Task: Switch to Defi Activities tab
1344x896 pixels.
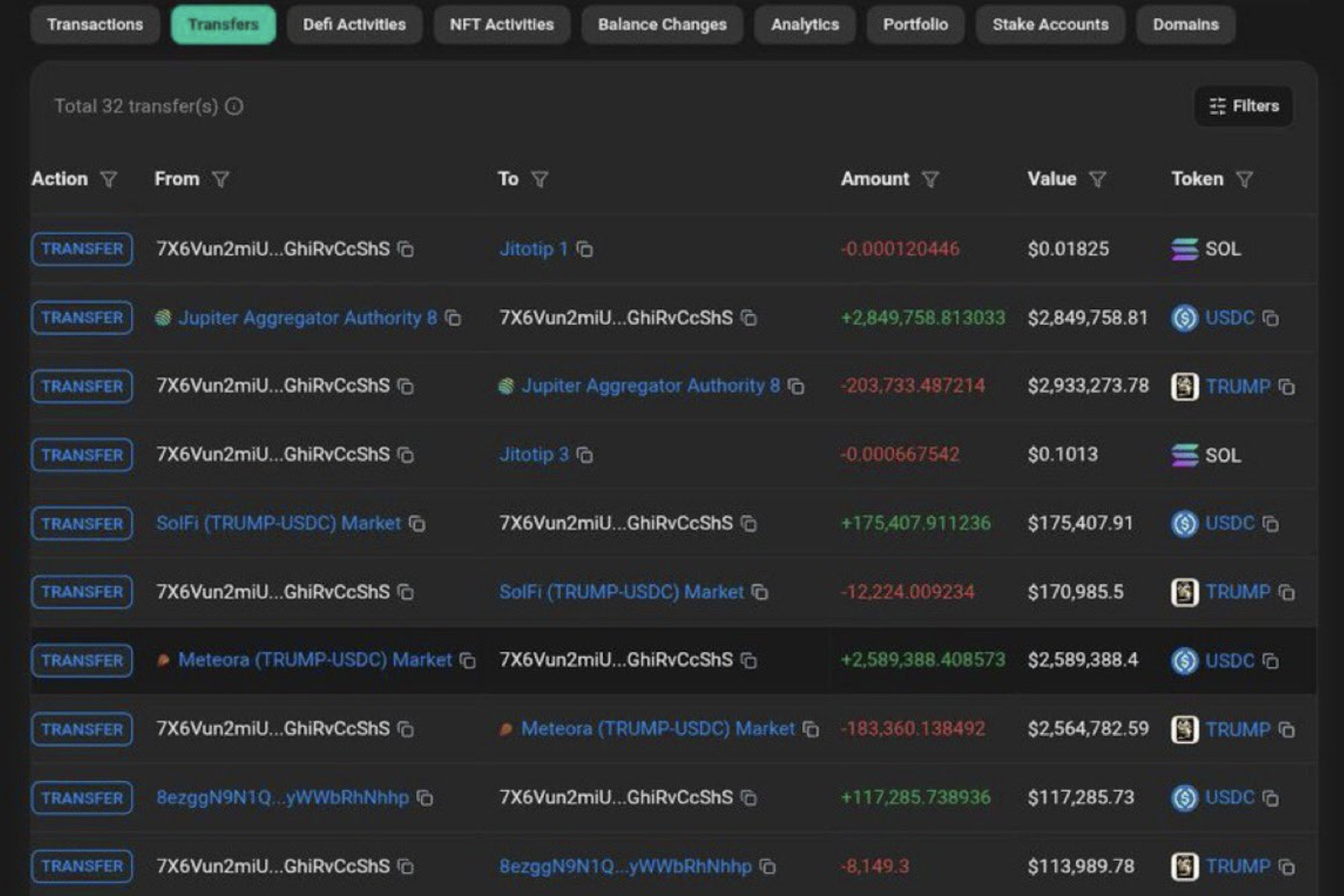Action: coord(354,24)
